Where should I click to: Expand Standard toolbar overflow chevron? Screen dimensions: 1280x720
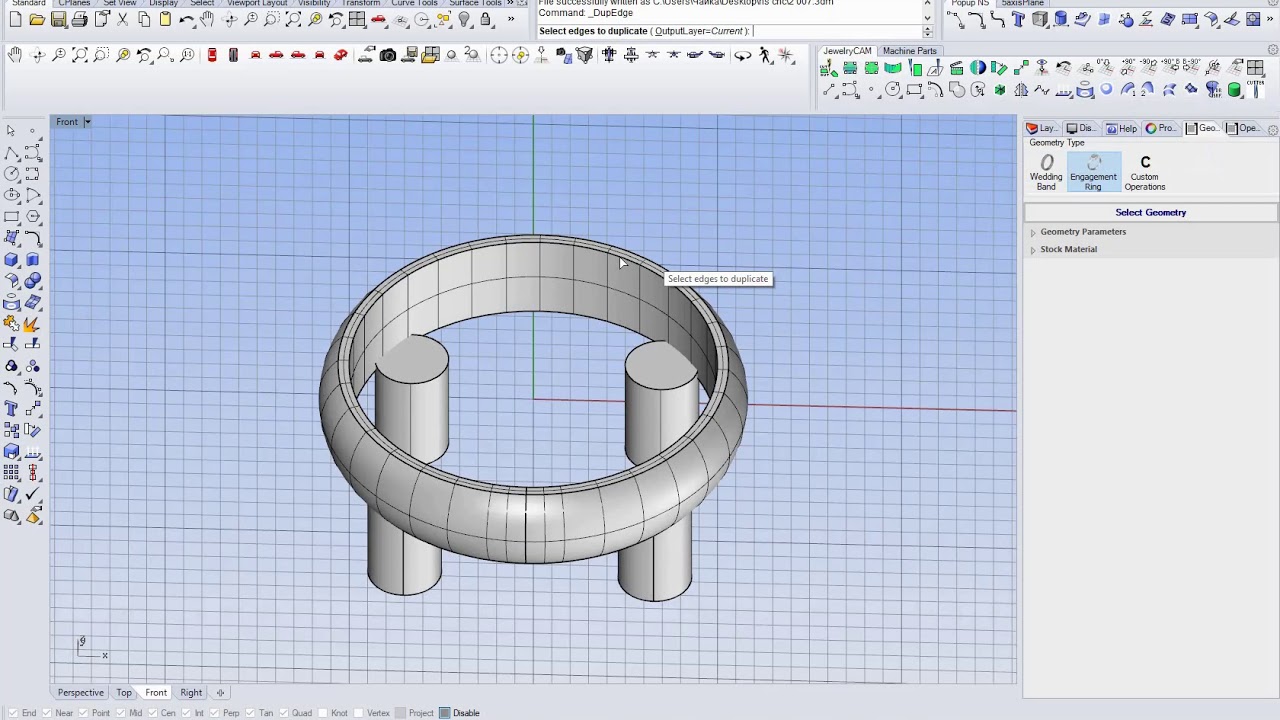pos(511,20)
